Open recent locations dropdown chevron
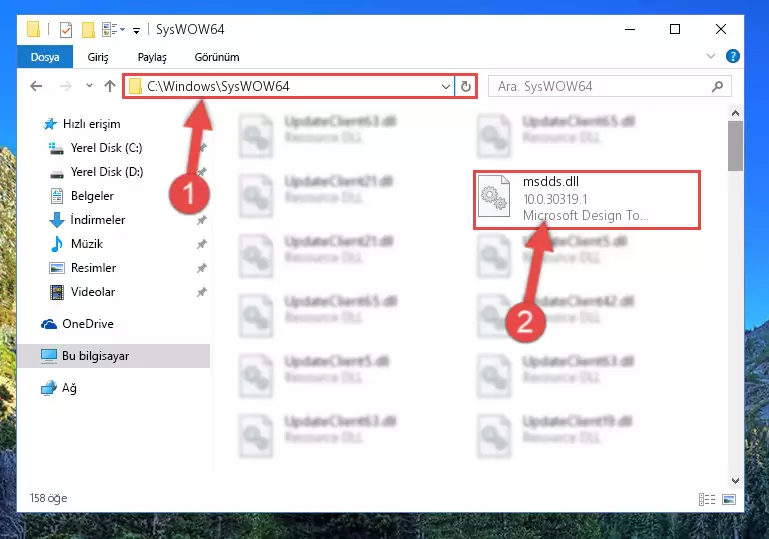 pyautogui.click(x=89, y=86)
